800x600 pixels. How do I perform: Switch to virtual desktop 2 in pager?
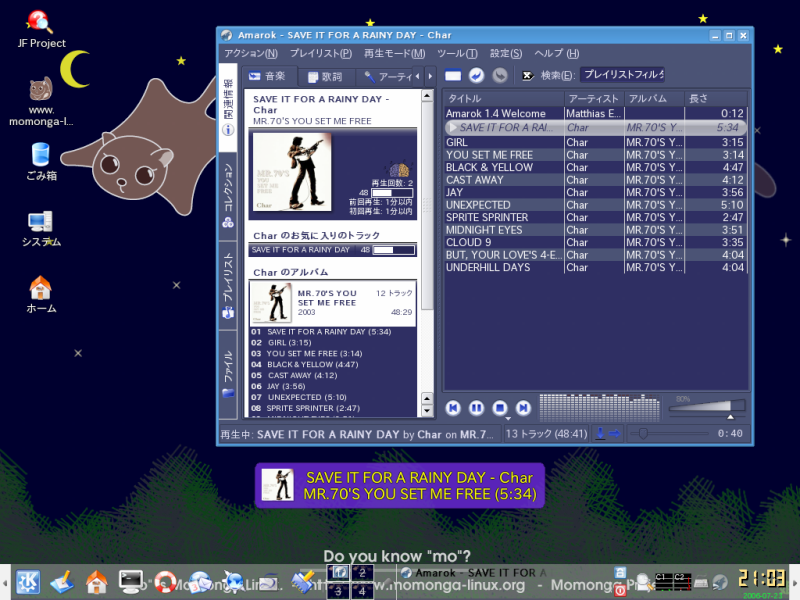362,573
